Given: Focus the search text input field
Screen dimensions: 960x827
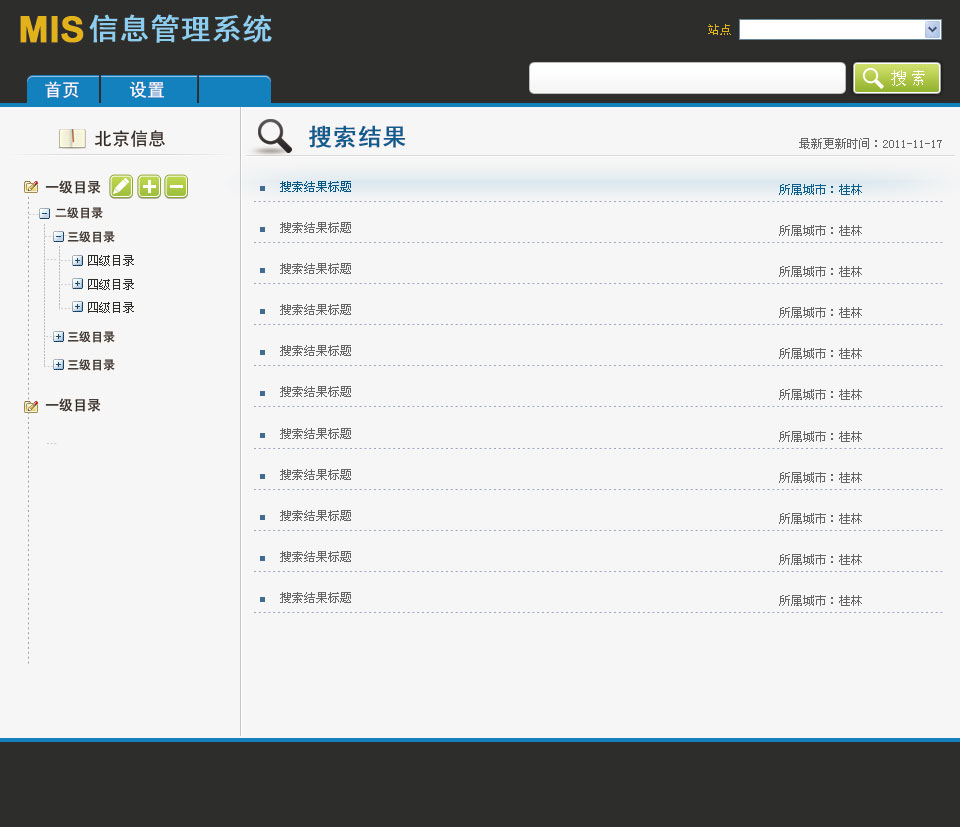Looking at the screenshot, I should tap(687, 78).
